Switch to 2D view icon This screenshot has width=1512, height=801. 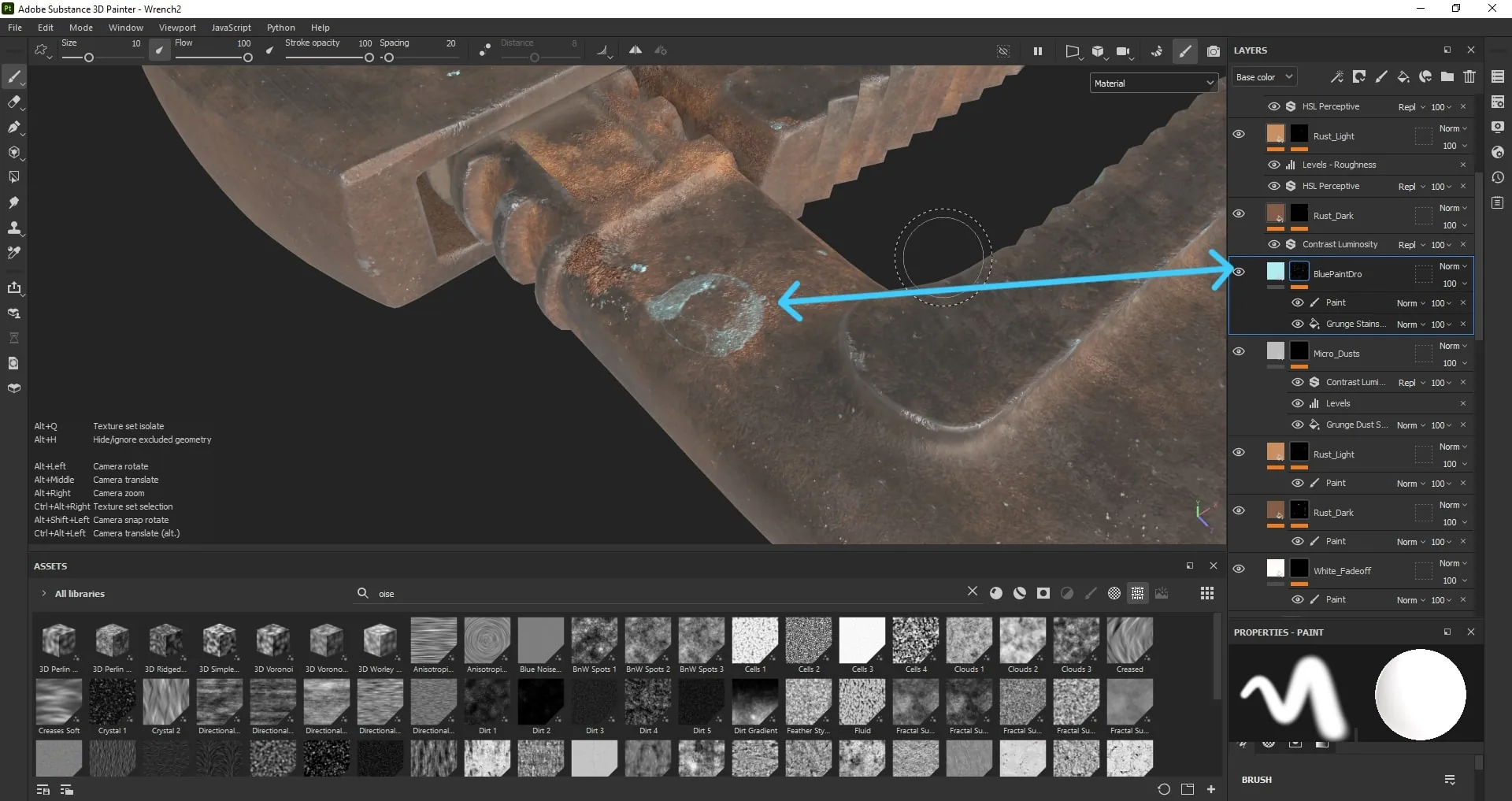tap(1072, 51)
